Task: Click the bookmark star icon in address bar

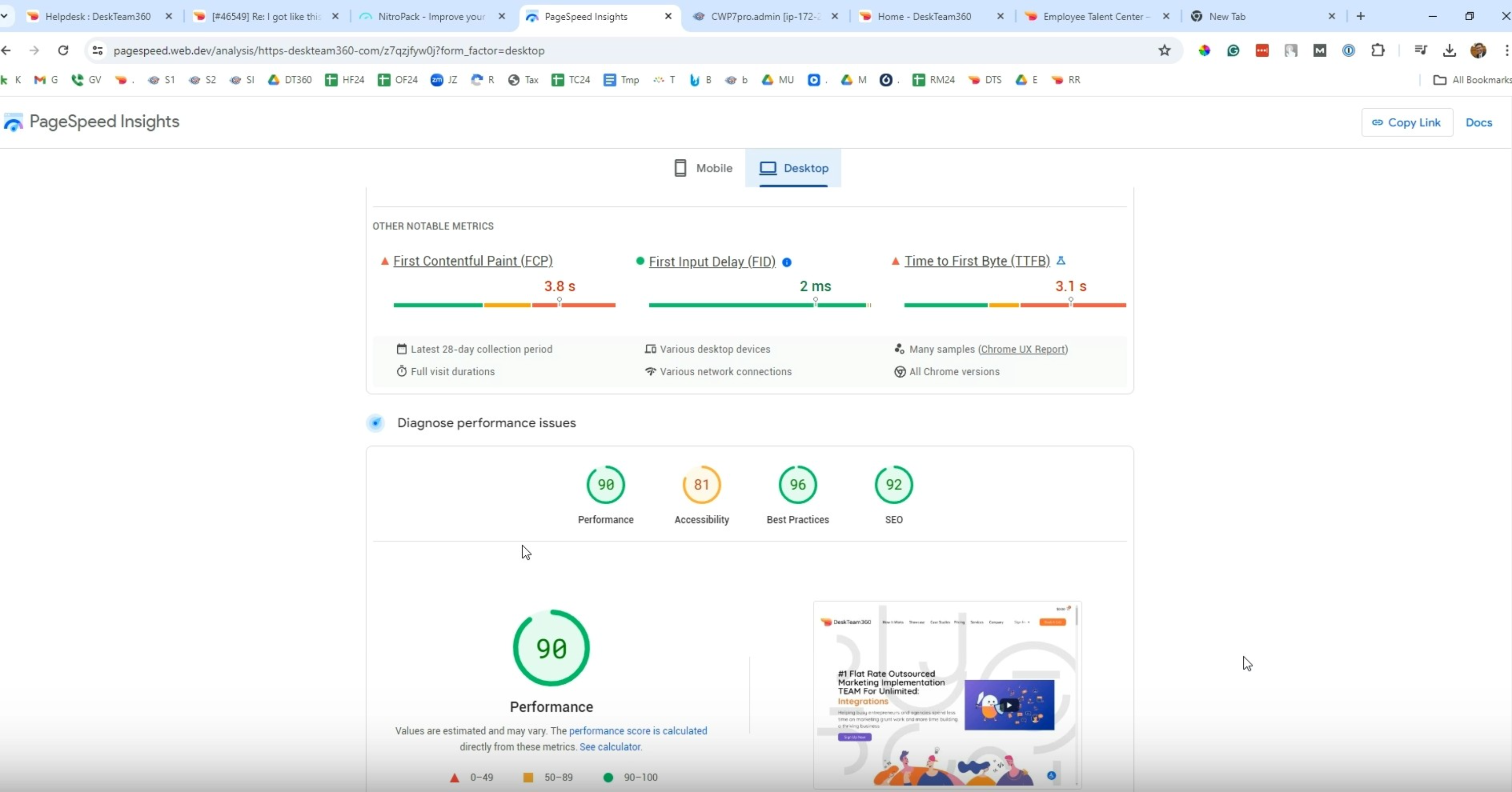Action: click(x=1164, y=51)
